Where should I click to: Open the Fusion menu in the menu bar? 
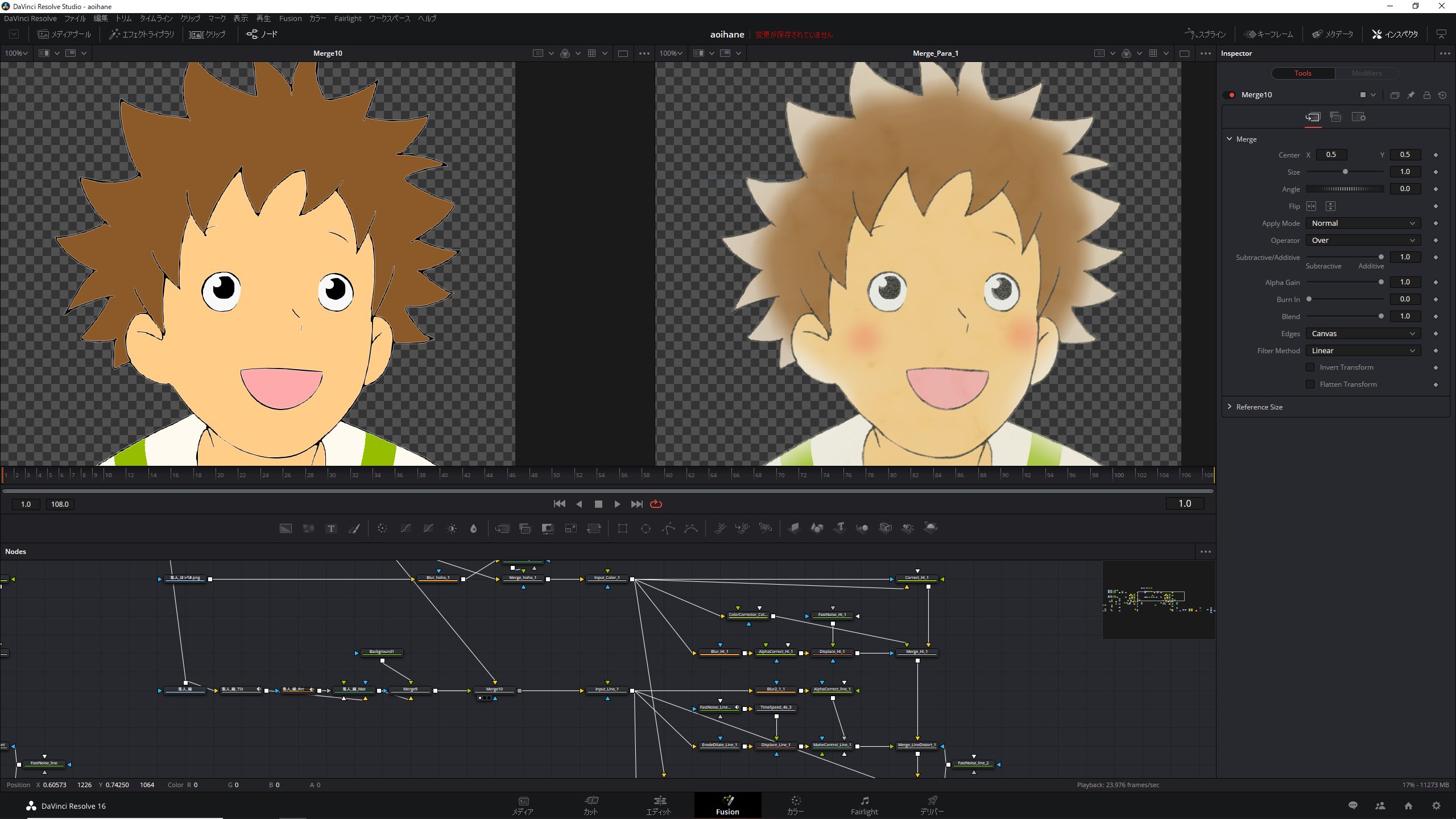pos(291,18)
